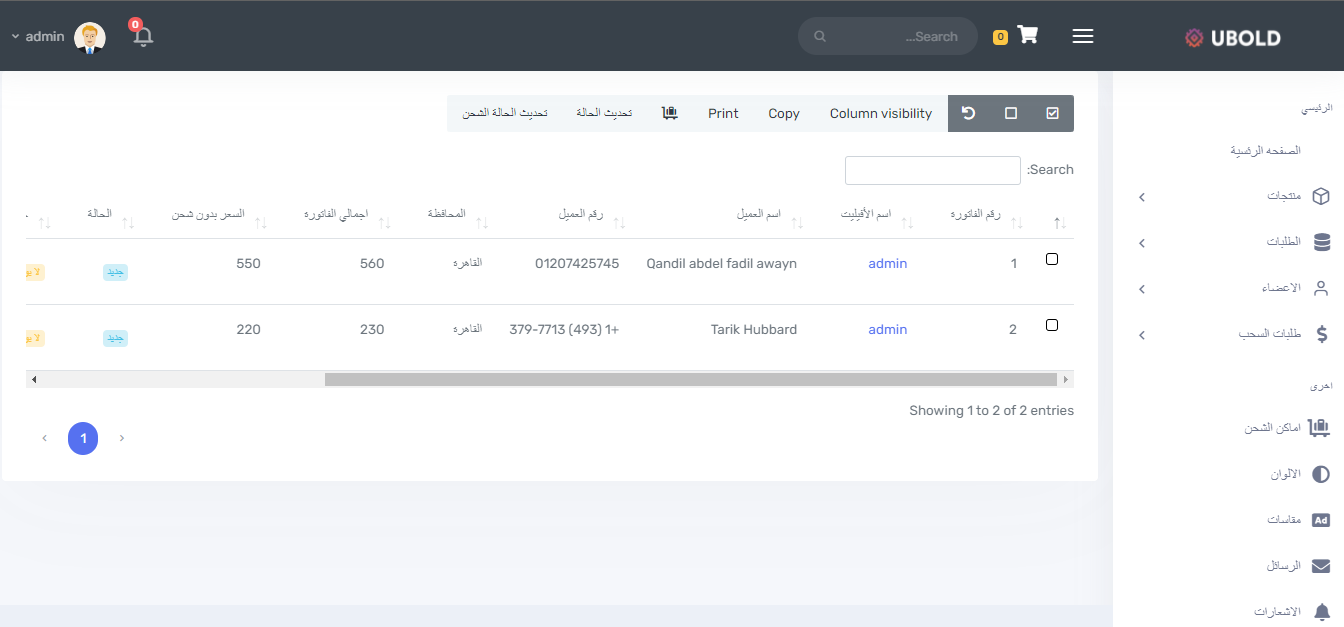Open اماكن الشحن in the sidebar

(x=1272, y=428)
